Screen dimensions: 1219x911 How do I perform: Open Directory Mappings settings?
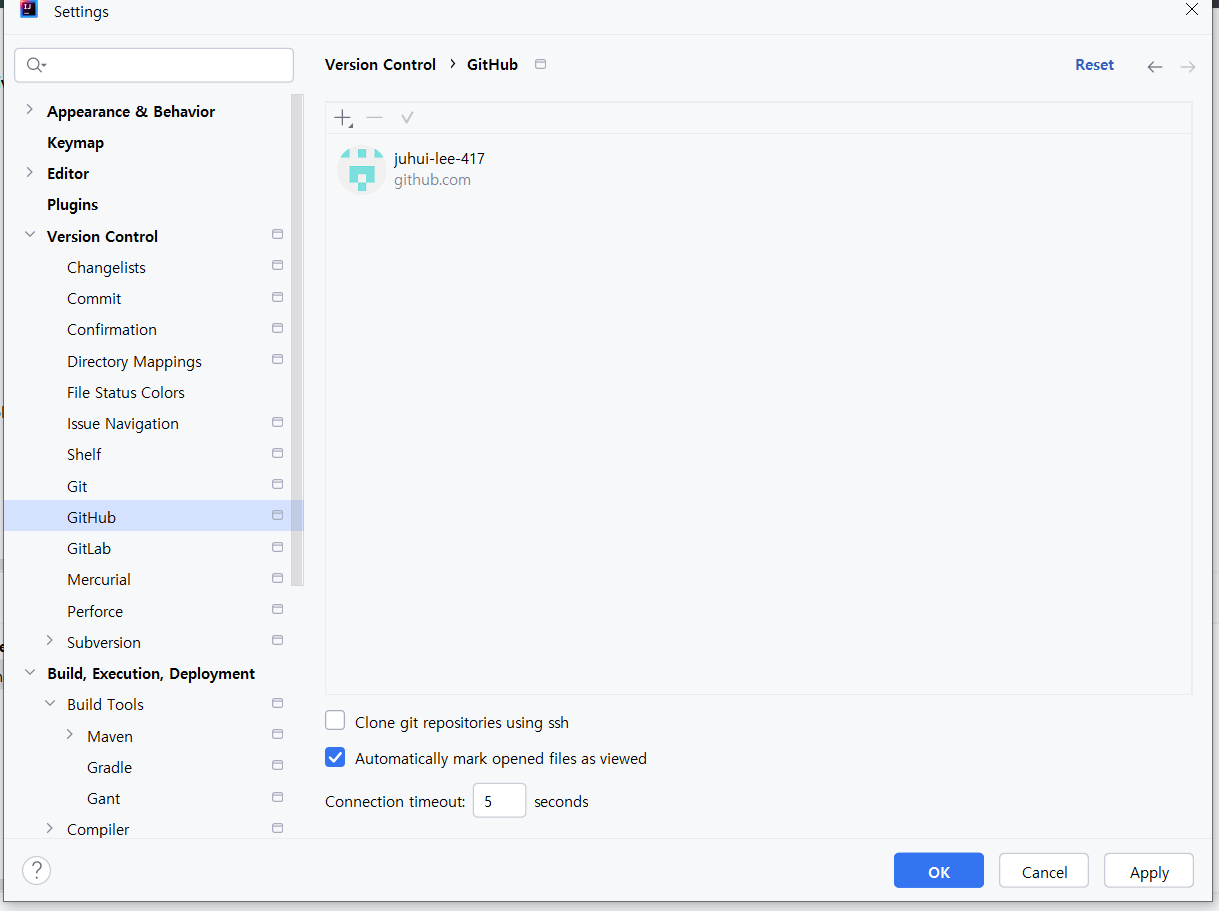[134, 362]
